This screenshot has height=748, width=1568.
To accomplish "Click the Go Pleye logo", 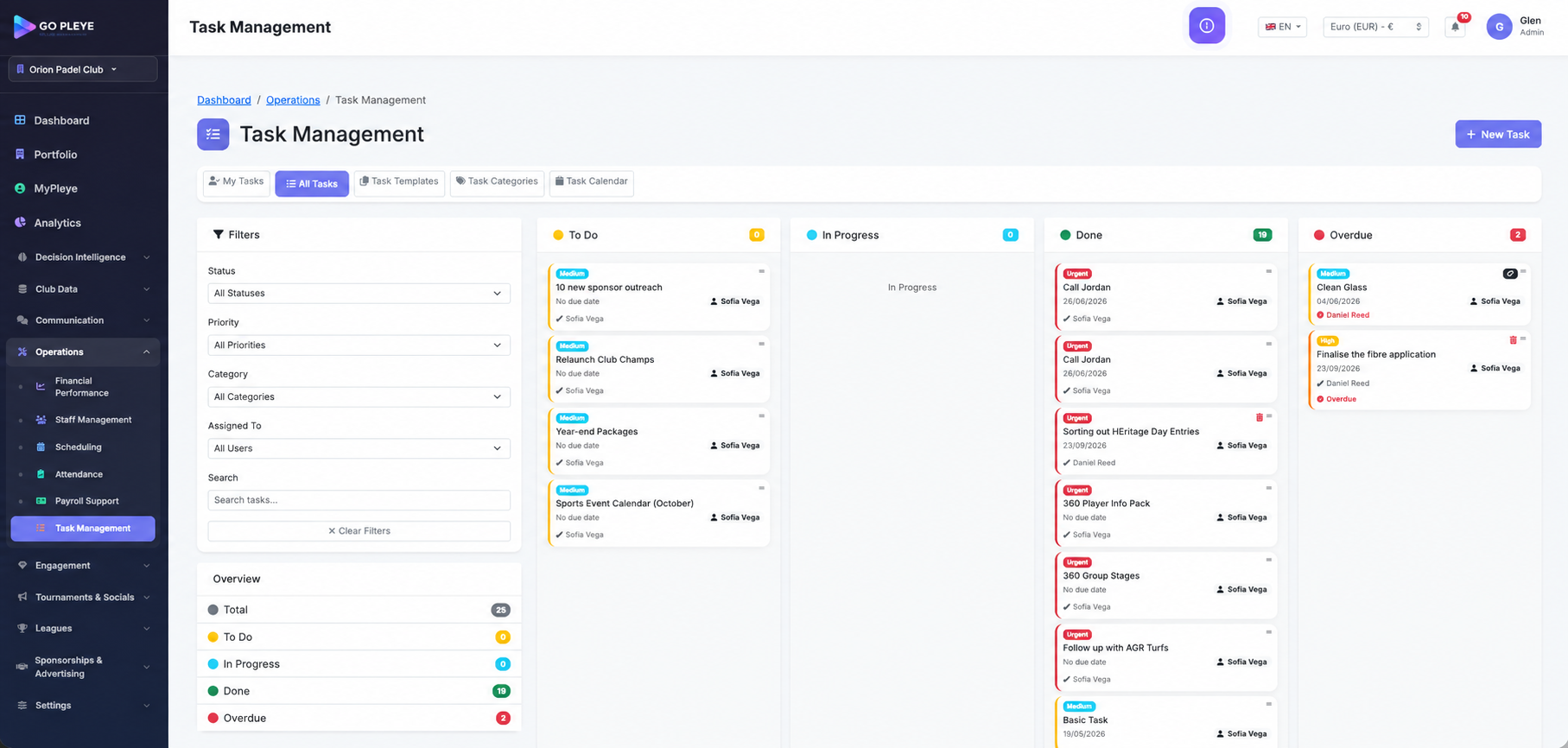I will pos(54,27).
